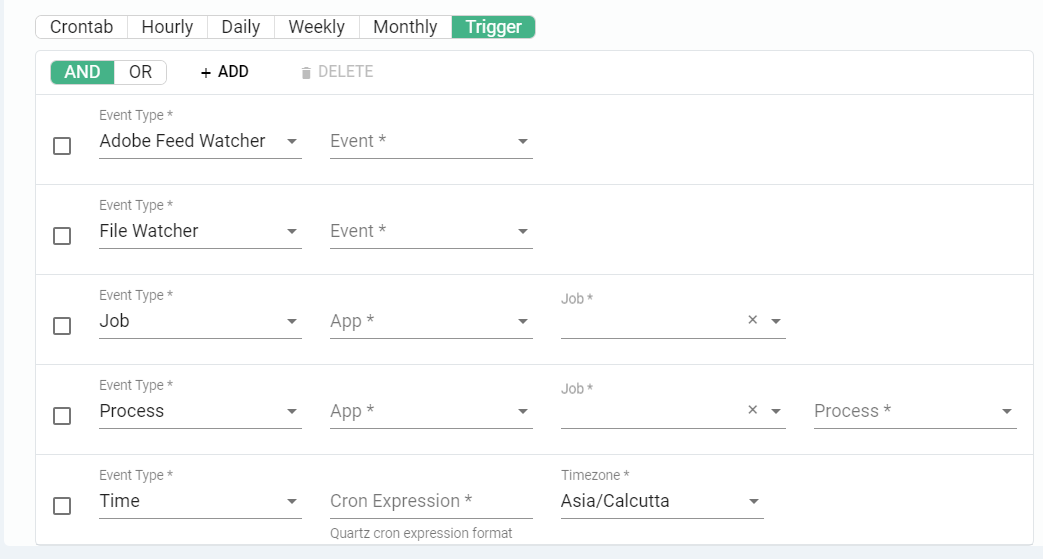The width and height of the screenshot is (1043, 559).
Task: Select the Process row checkbox
Action: [x=62, y=416]
